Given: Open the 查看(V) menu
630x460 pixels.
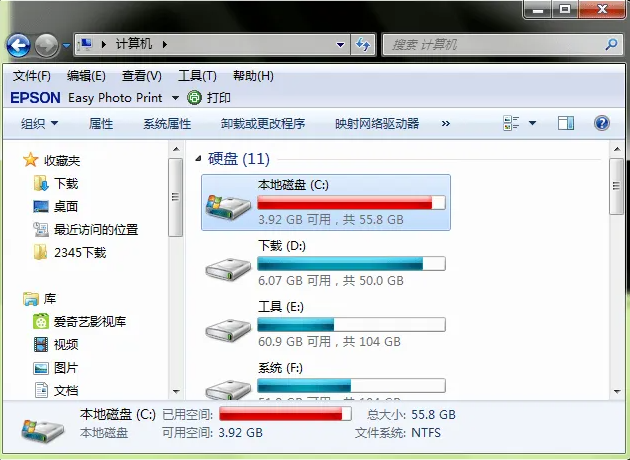Looking at the screenshot, I should click(141, 76).
